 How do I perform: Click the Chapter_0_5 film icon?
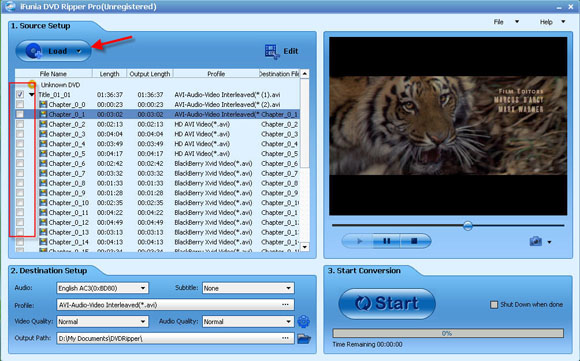[43, 153]
